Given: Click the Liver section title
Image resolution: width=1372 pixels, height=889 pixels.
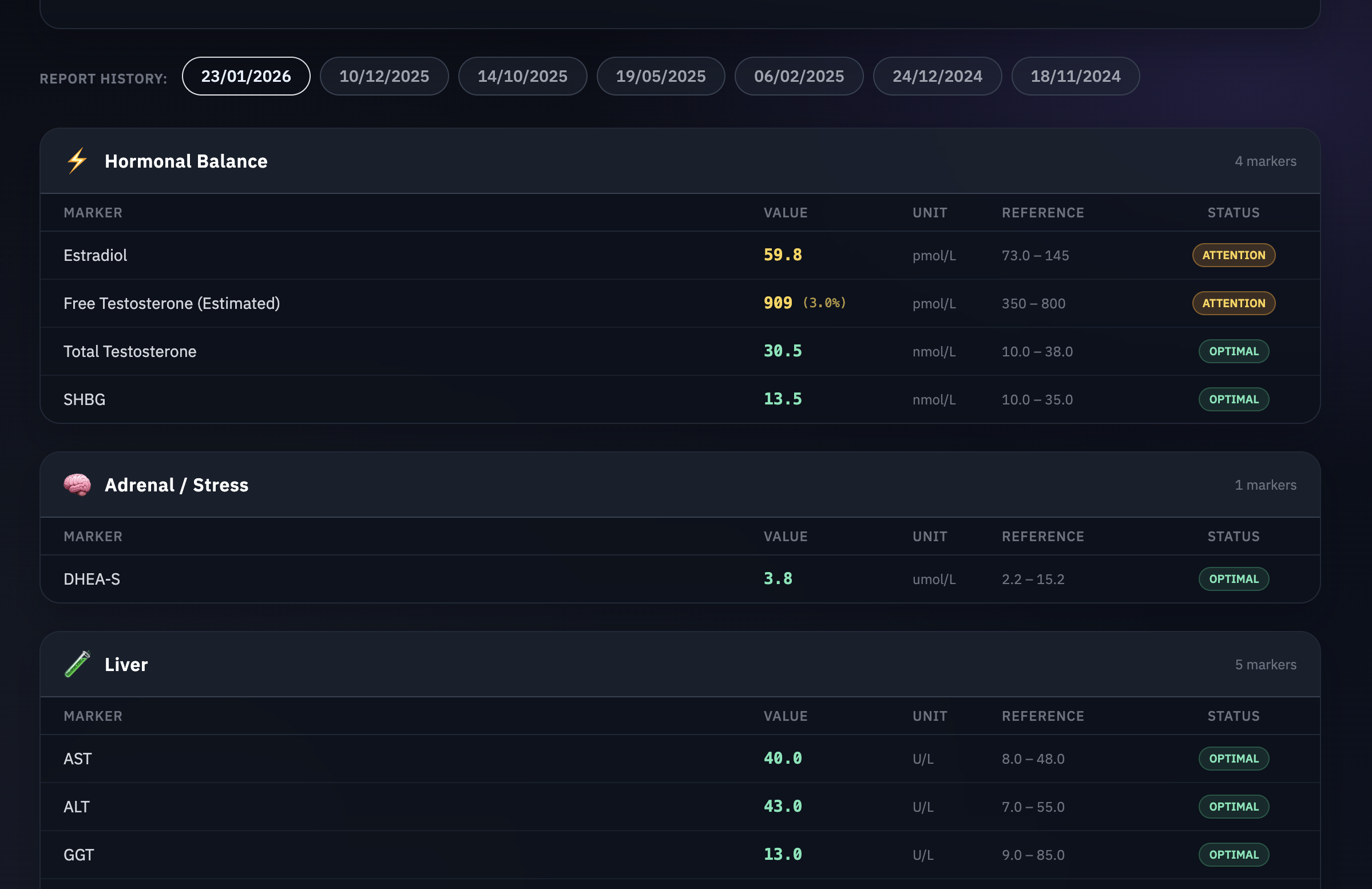Looking at the screenshot, I should 126,665.
